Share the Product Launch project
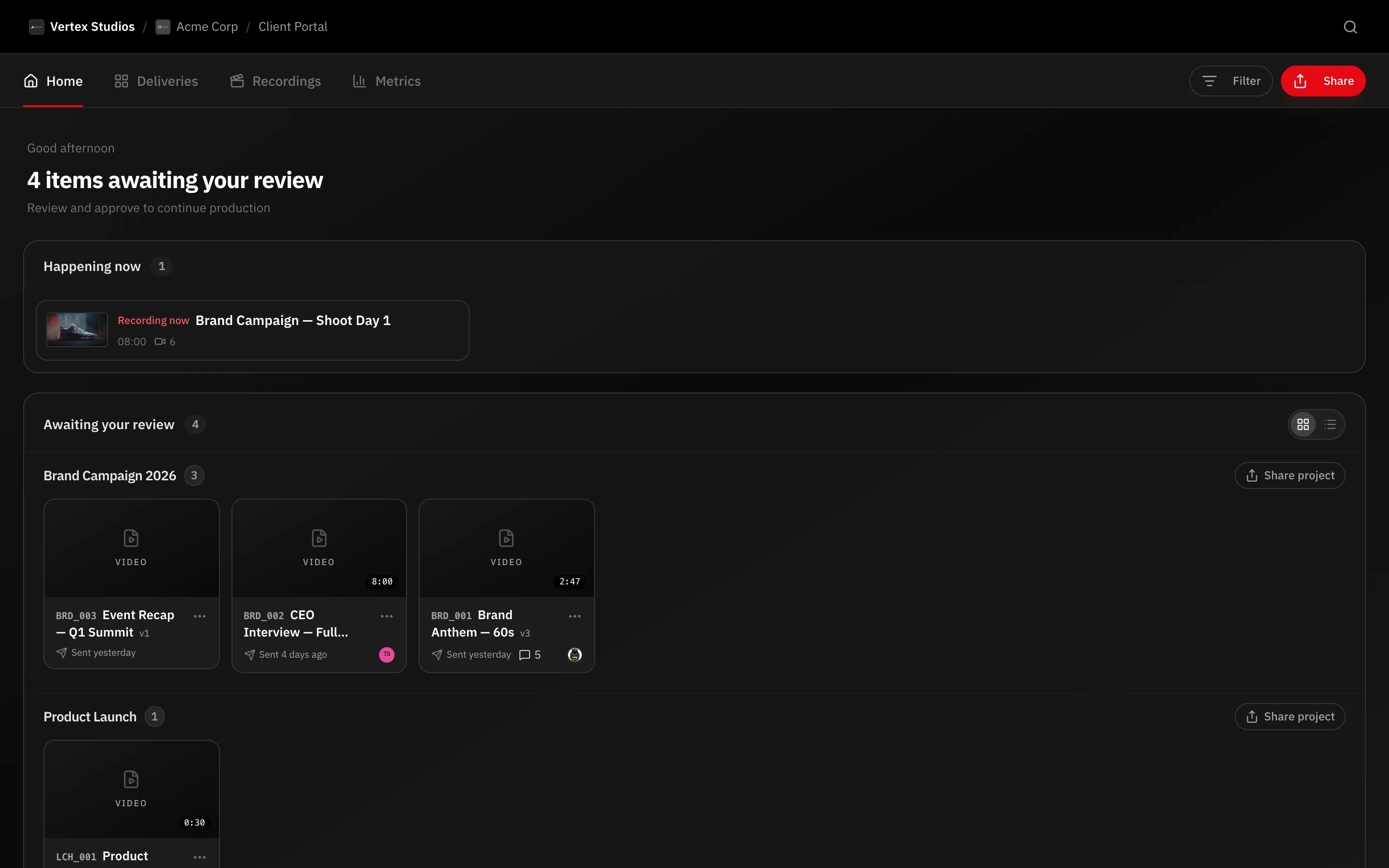1389x868 pixels. tap(1290, 717)
